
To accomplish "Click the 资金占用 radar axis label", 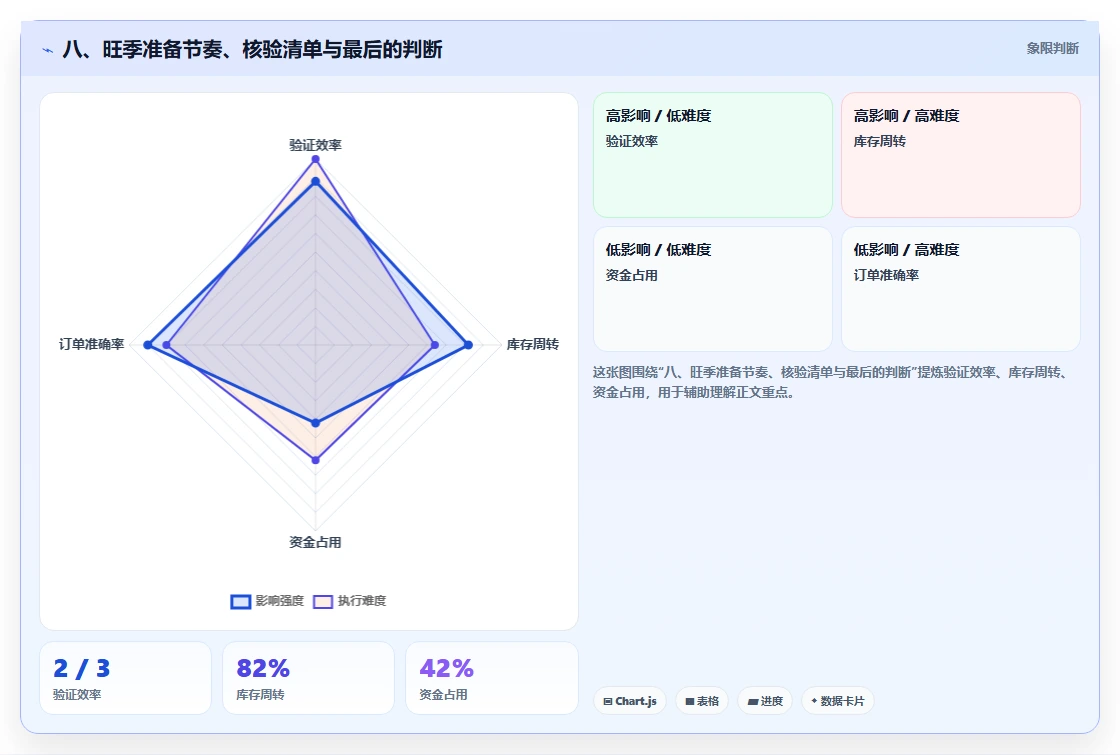I will tap(315, 542).
